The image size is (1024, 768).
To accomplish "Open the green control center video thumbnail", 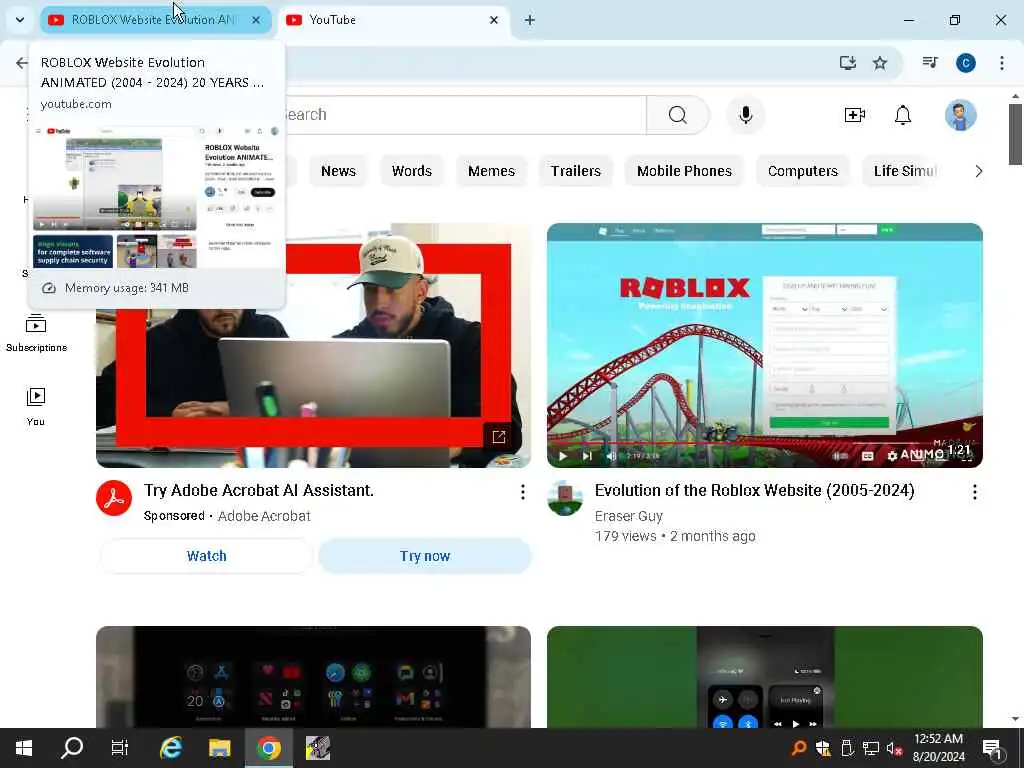I will click(765, 677).
